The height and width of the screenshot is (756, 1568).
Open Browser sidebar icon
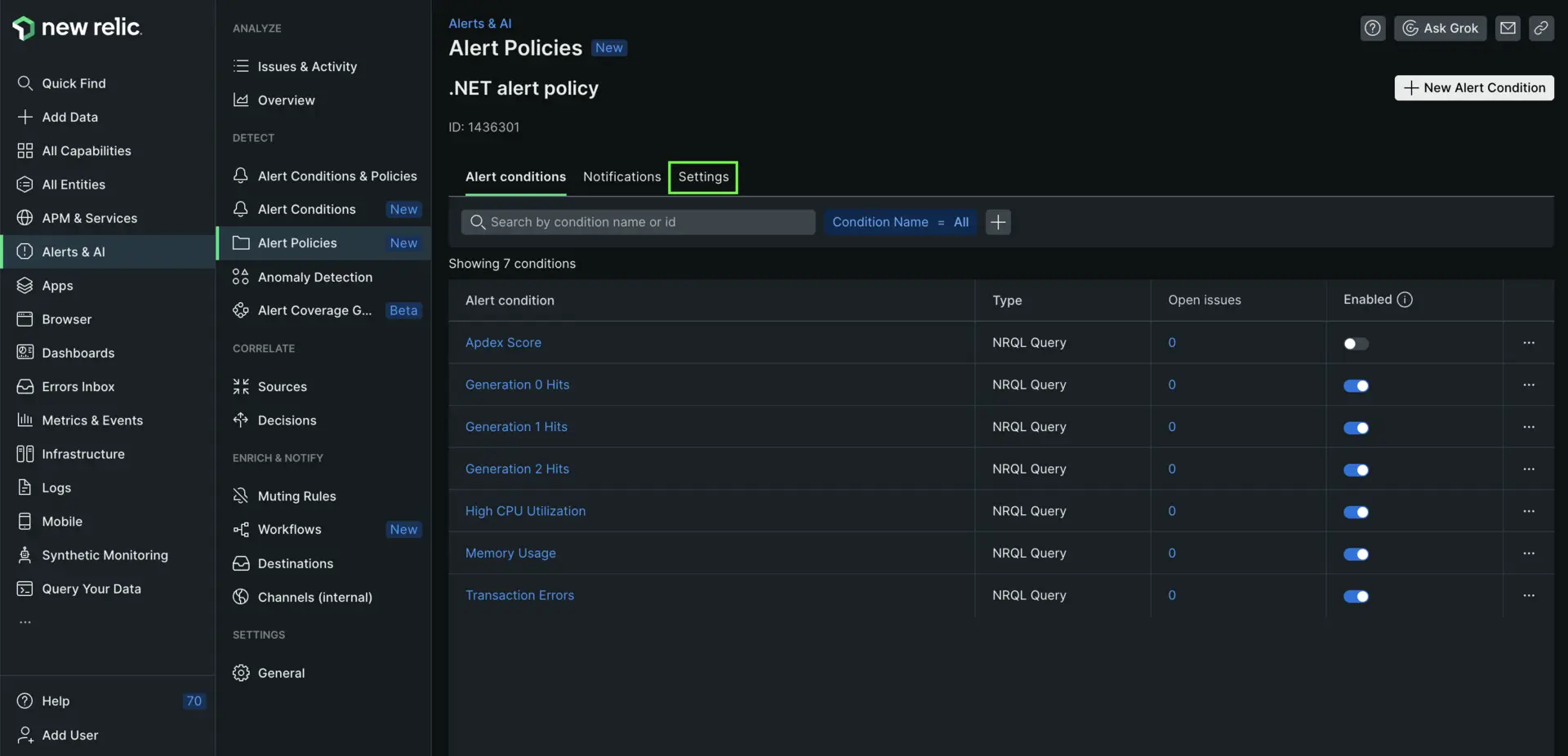click(x=24, y=319)
